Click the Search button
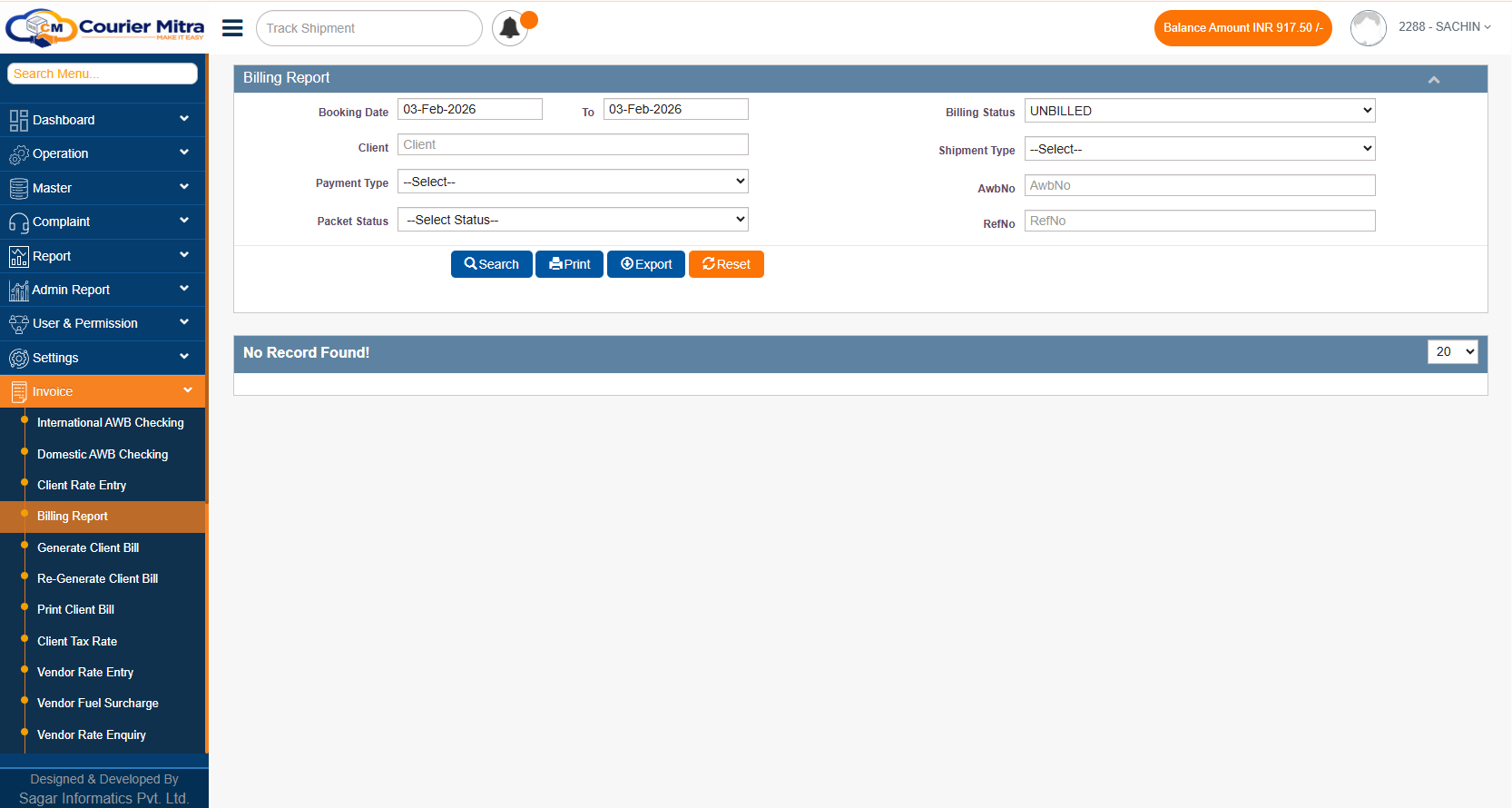The height and width of the screenshot is (808, 1512). [492, 264]
